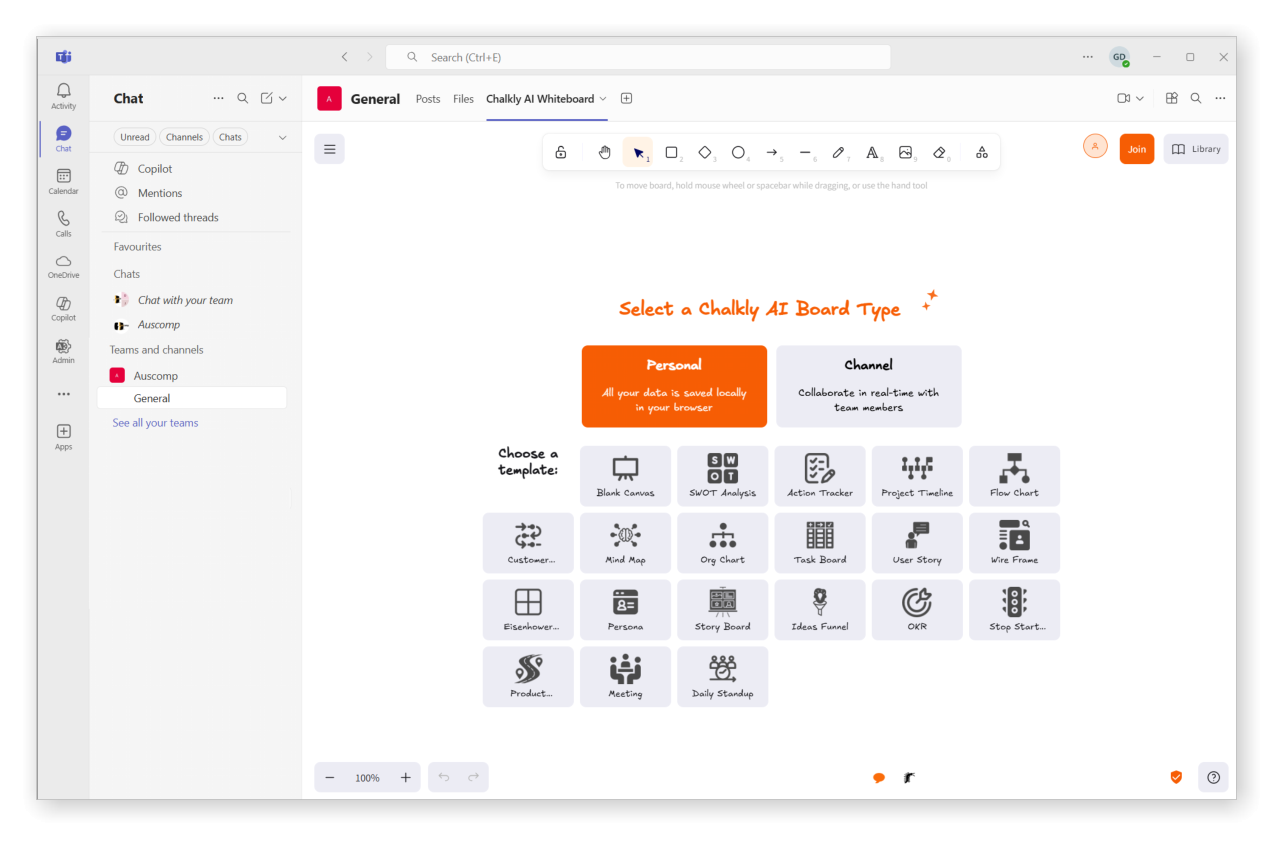Select the Arrow connector tool

click(772, 152)
